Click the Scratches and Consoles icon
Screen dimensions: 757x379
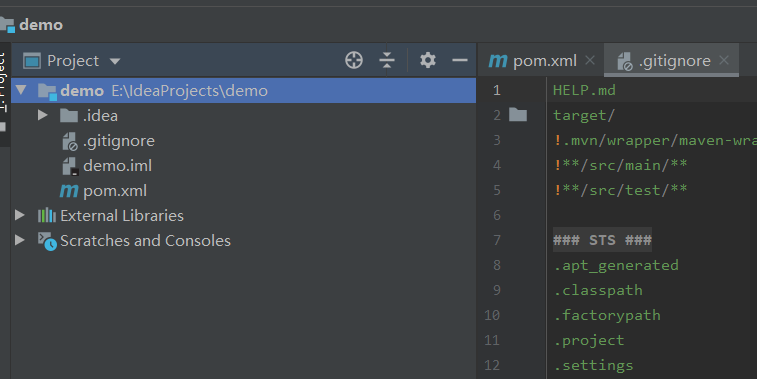click(x=47, y=241)
